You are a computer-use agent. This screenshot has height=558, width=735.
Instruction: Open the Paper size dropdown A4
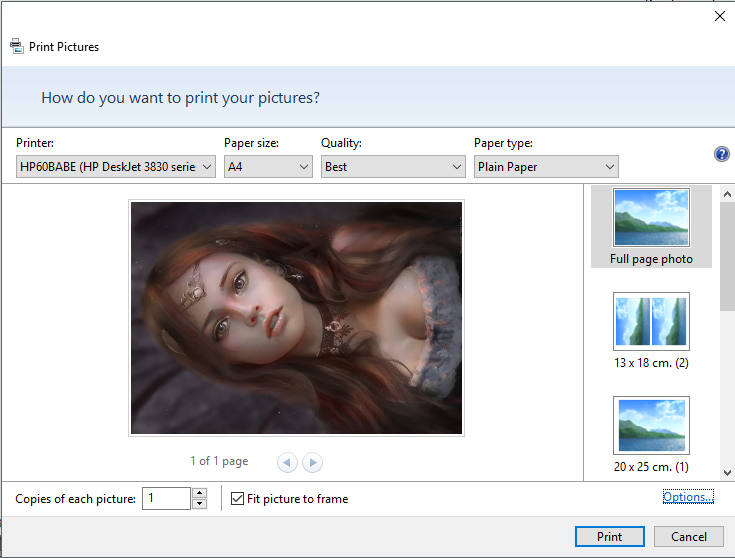[268, 166]
